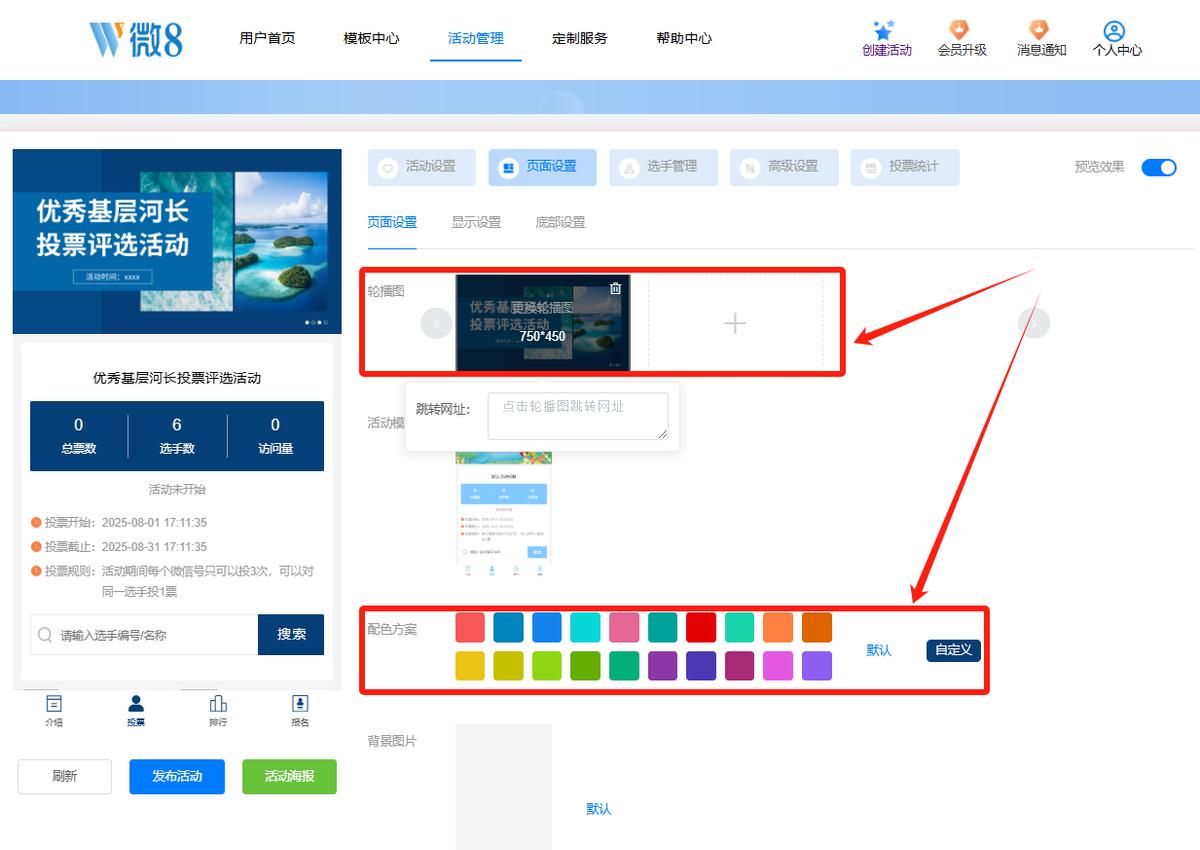The image size is (1200, 850).
Task: Click the 搜索 button in the preview
Action: (x=291, y=634)
